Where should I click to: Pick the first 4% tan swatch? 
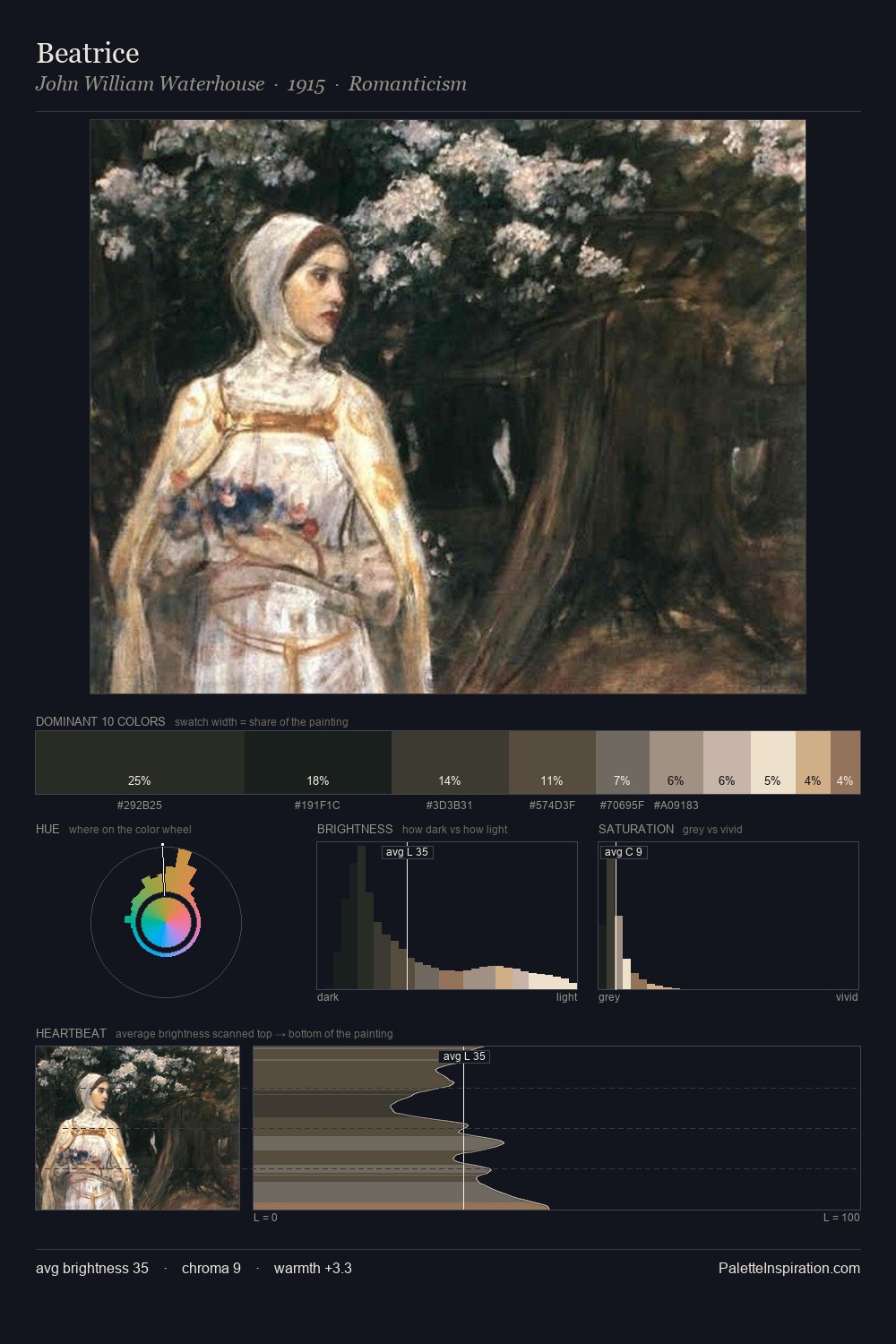coord(813,762)
